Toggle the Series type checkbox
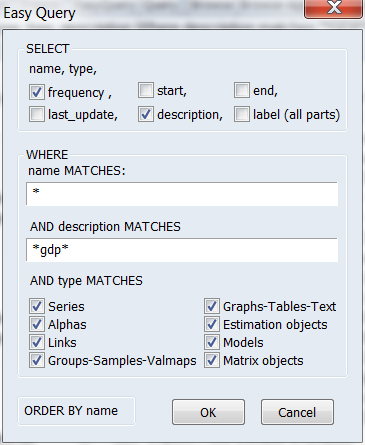The width and height of the screenshot is (365, 445). click(37, 306)
